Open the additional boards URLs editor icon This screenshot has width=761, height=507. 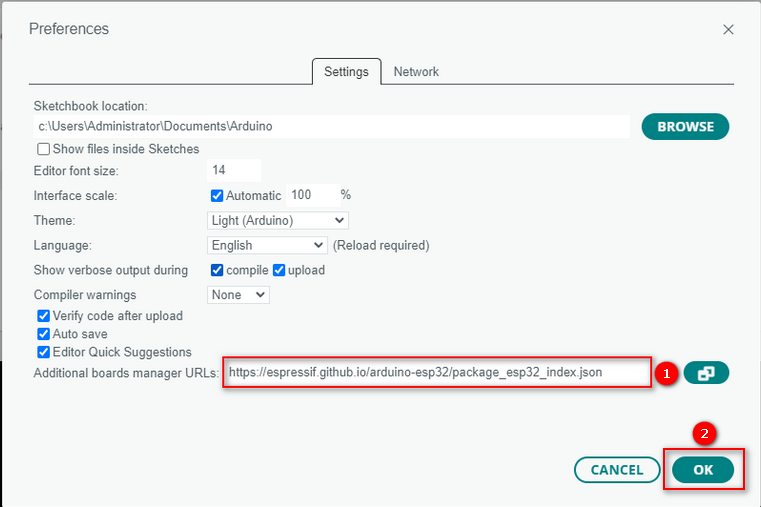coord(706,373)
